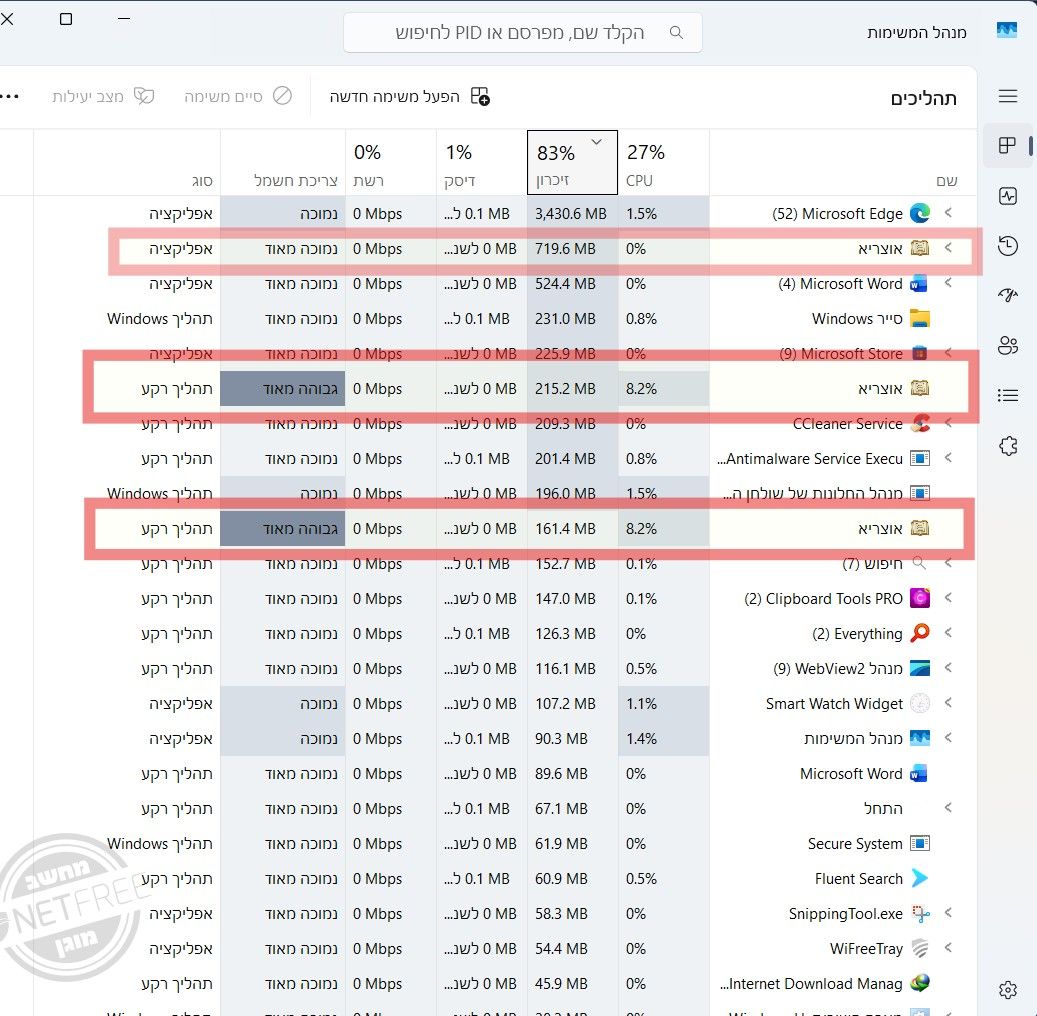Expand the Smart Watch Widget group
This screenshot has height=1016, width=1037.
tap(948, 703)
